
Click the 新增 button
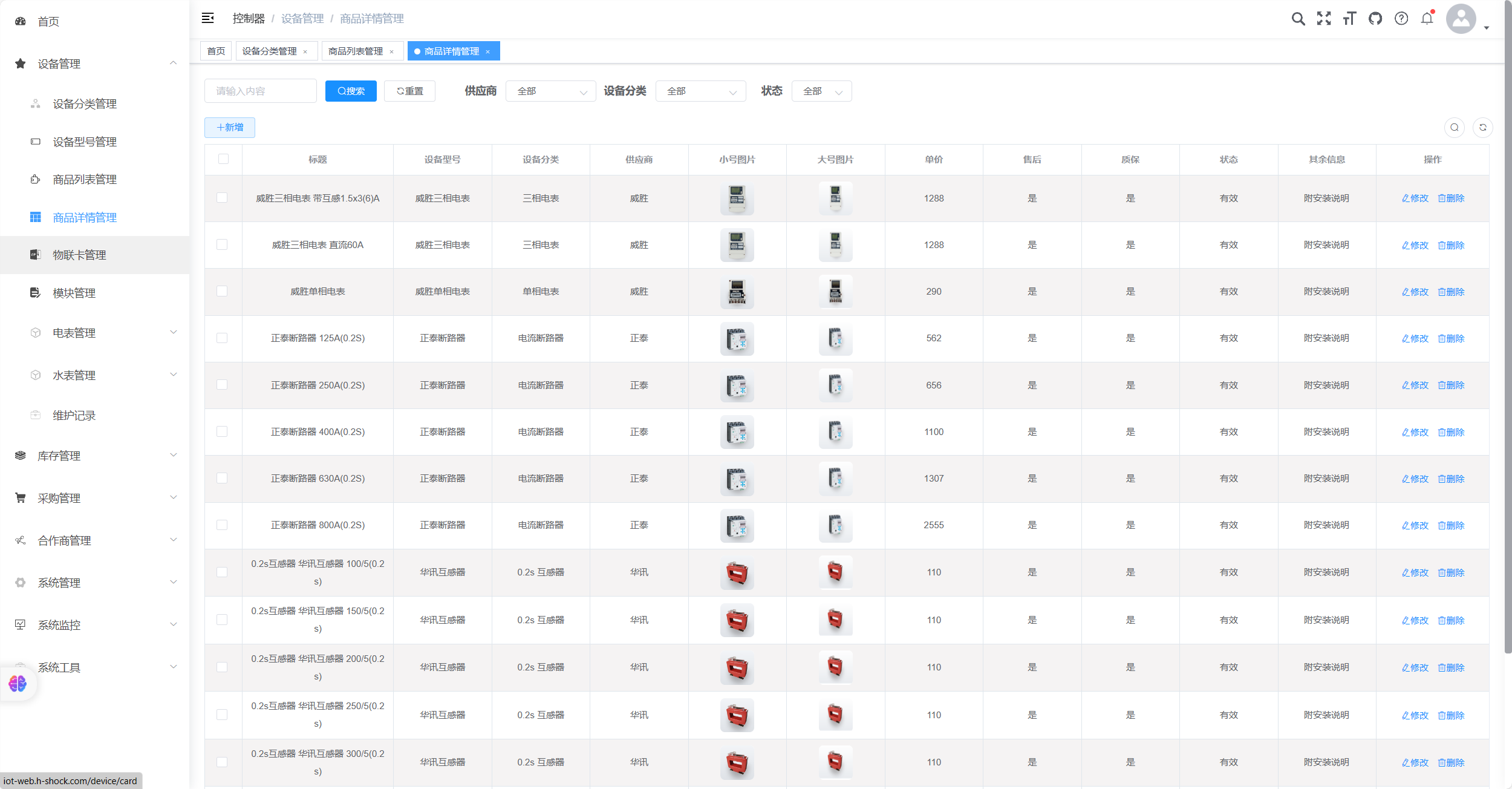pyautogui.click(x=230, y=128)
